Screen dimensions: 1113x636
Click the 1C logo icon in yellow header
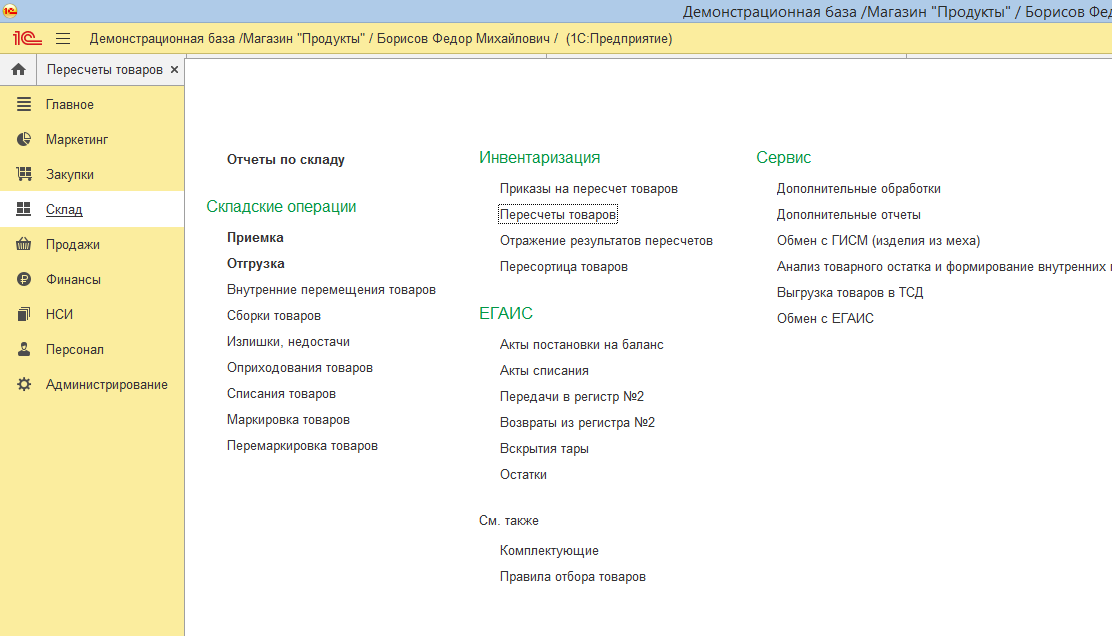click(x=27, y=38)
